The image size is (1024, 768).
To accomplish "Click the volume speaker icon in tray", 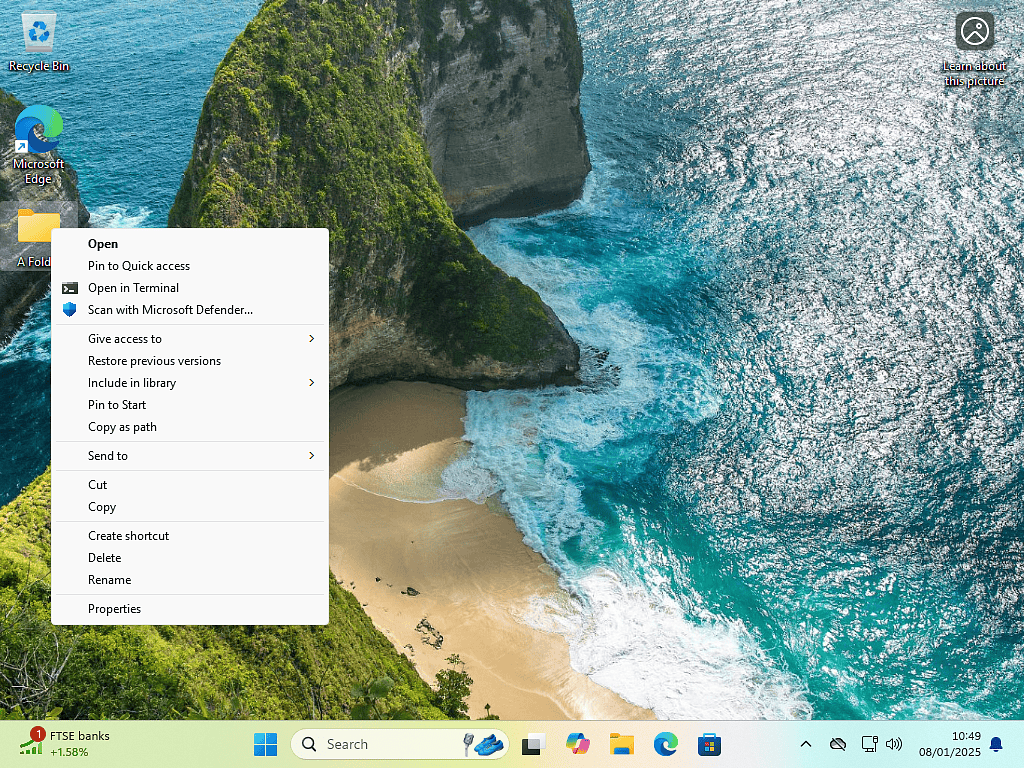I will pos(894,744).
